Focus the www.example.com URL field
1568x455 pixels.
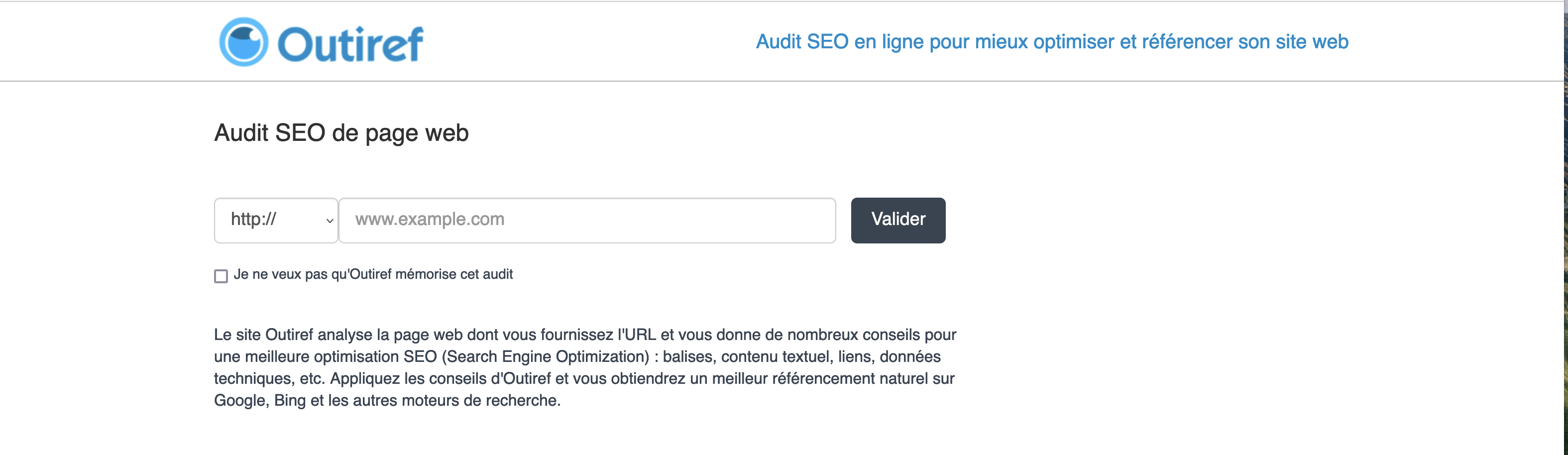click(x=587, y=220)
